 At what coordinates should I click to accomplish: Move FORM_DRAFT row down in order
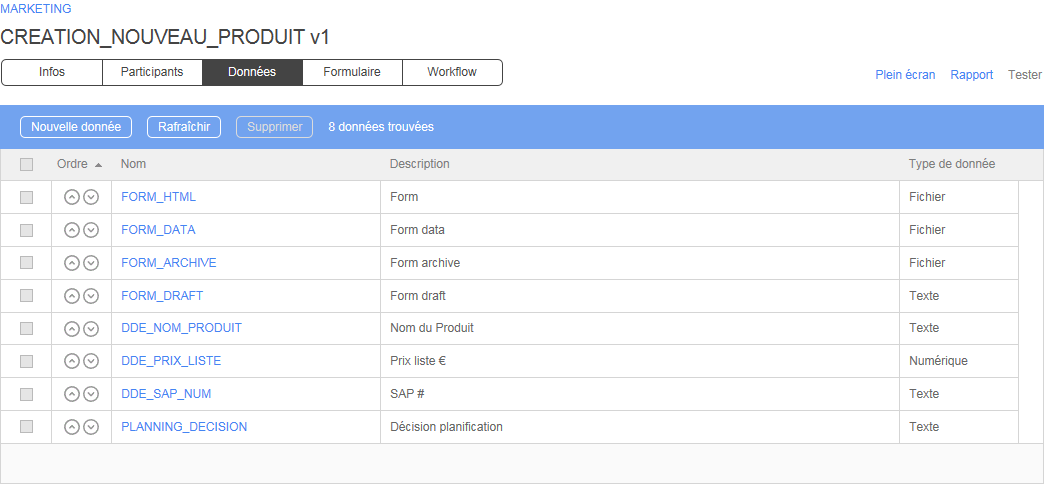pos(91,296)
